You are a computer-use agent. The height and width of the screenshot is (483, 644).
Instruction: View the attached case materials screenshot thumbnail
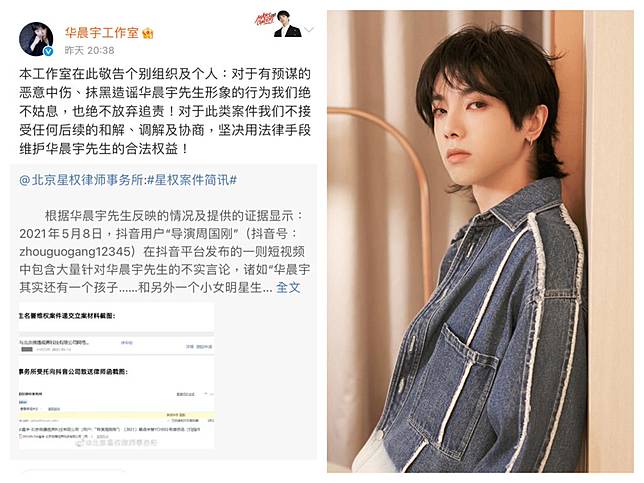pyautogui.click(x=117, y=376)
